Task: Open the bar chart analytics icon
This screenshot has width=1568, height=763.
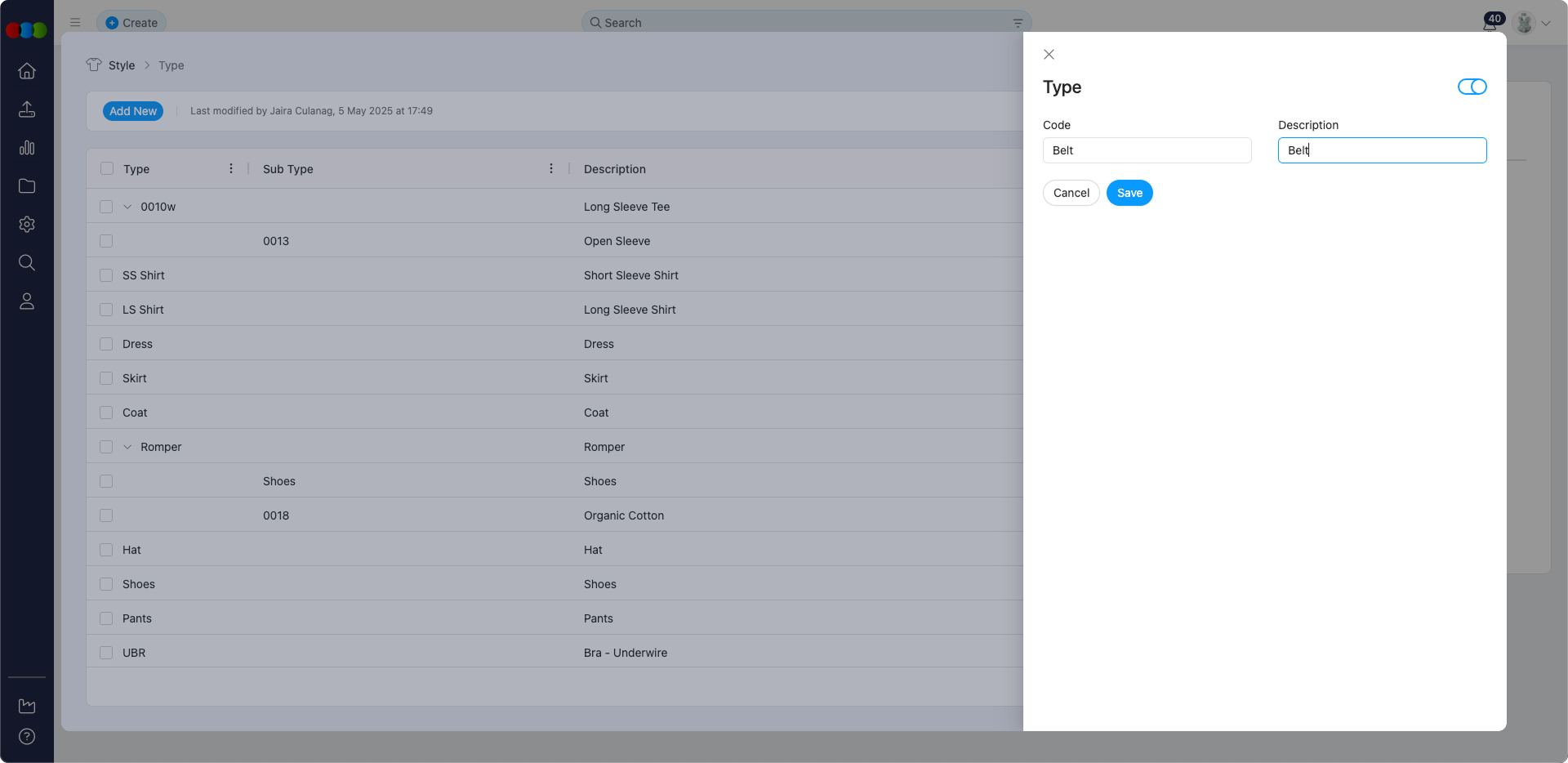Action: click(x=27, y=148)
